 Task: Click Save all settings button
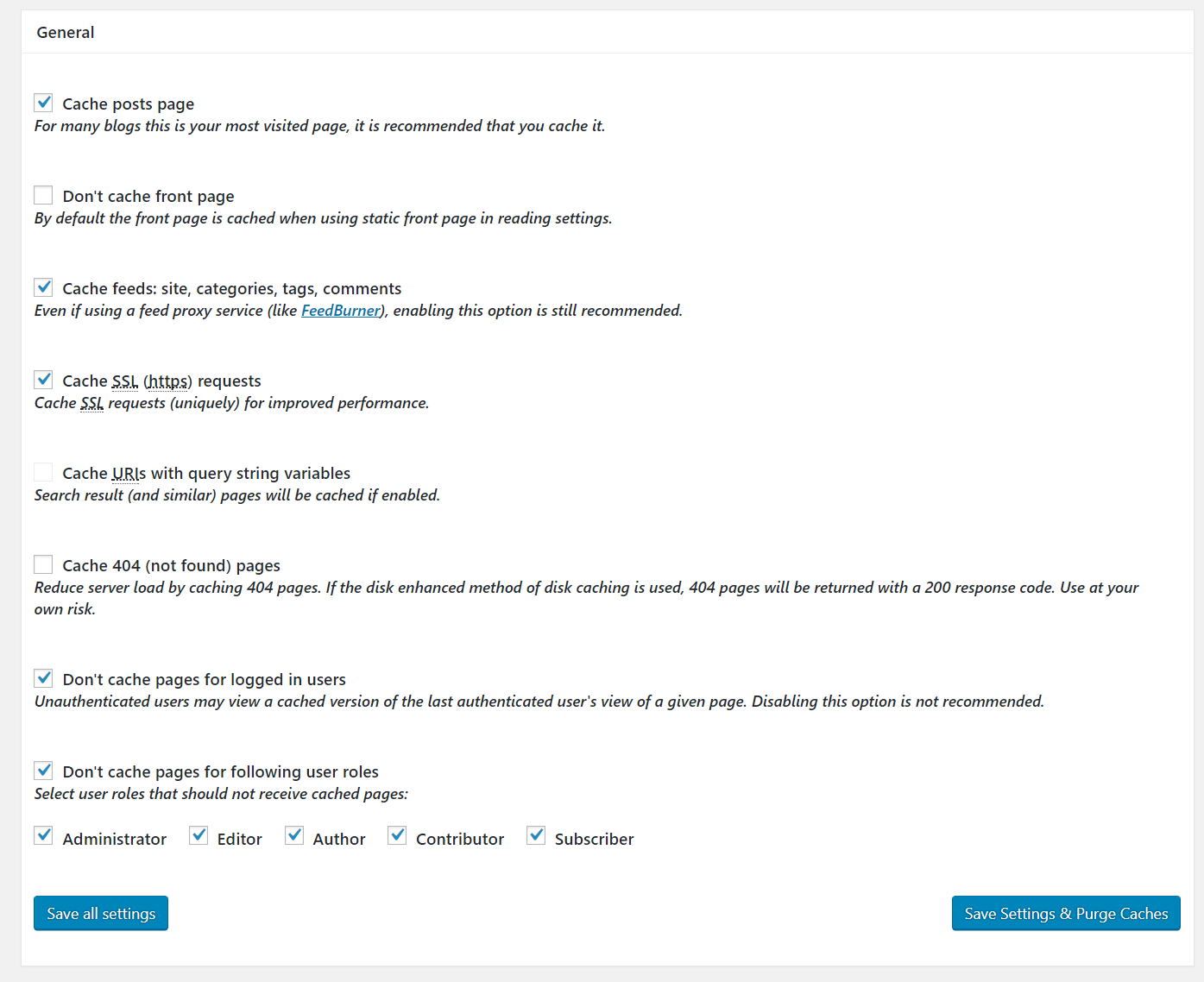click(101, 913)
